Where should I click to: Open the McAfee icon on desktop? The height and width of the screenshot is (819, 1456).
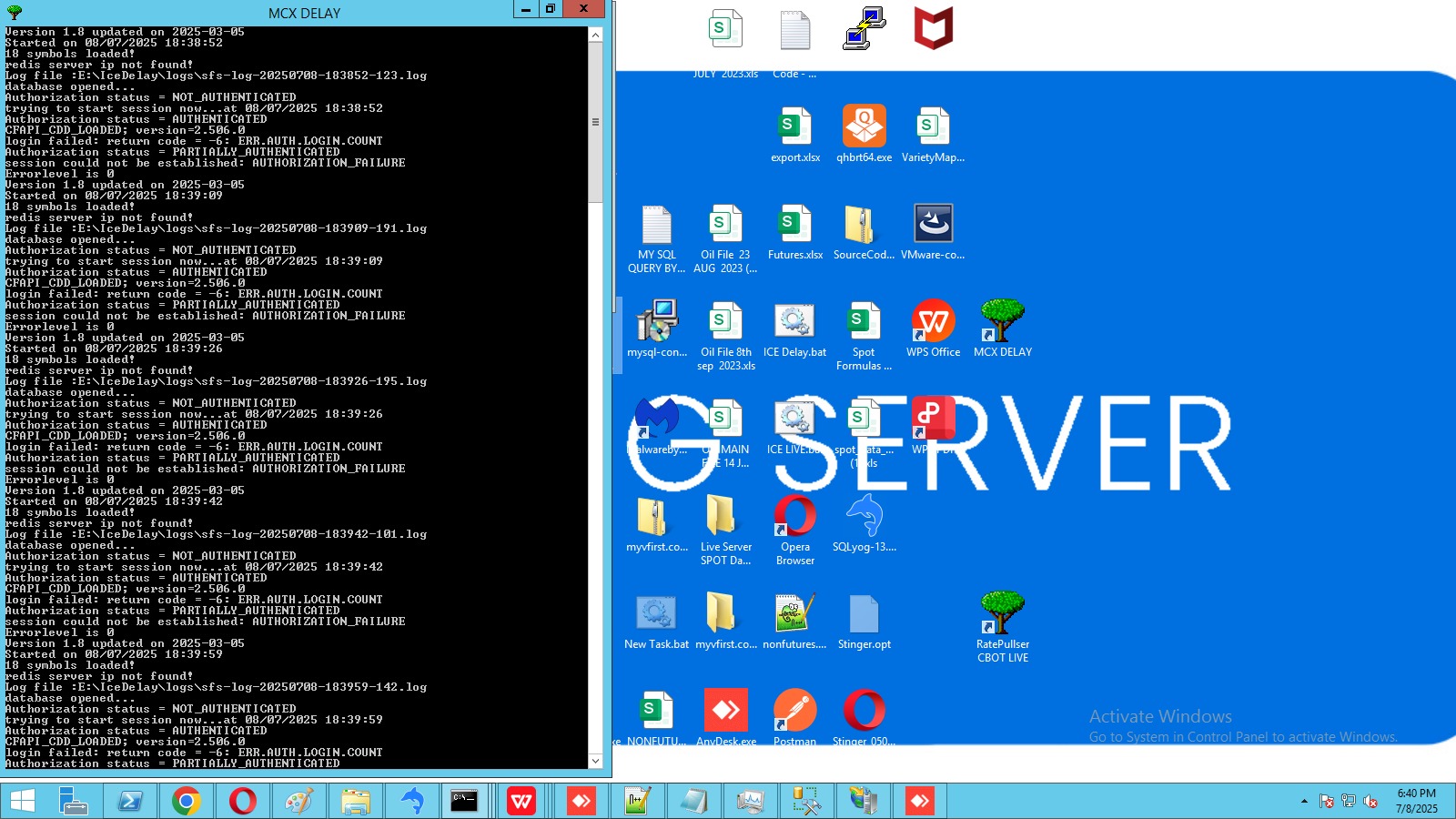click(x=933, y=29)
